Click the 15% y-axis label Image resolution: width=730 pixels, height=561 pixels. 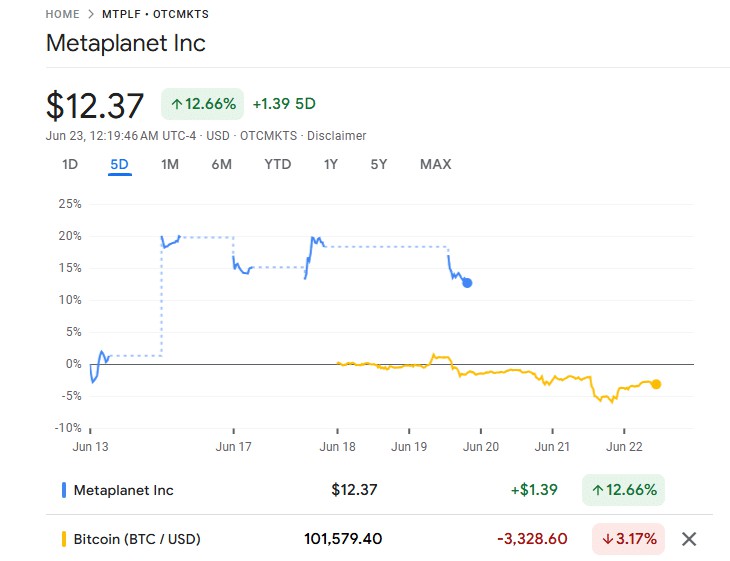point(70,268)
